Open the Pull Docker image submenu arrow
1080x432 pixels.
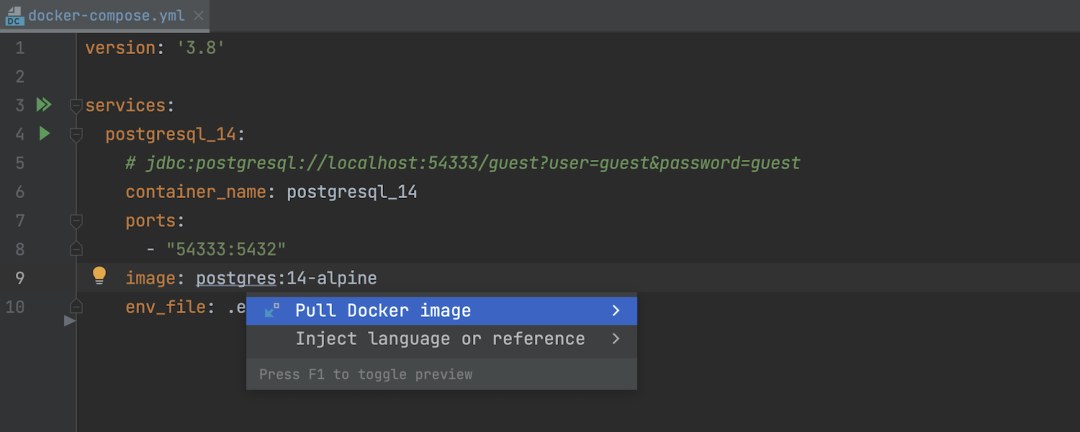(x=616, y=311)
